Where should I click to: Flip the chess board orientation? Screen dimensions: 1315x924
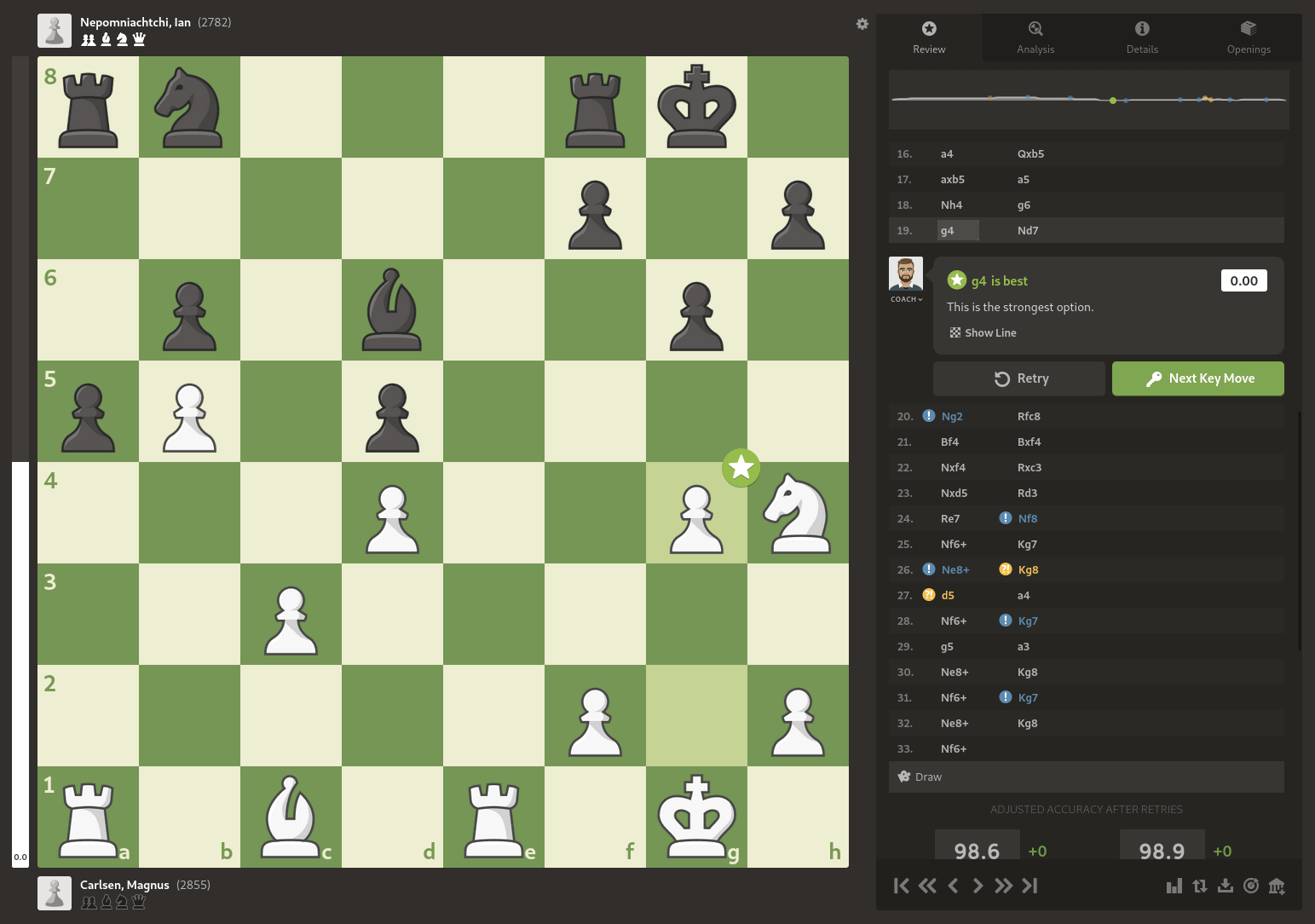coord(1200,886)
